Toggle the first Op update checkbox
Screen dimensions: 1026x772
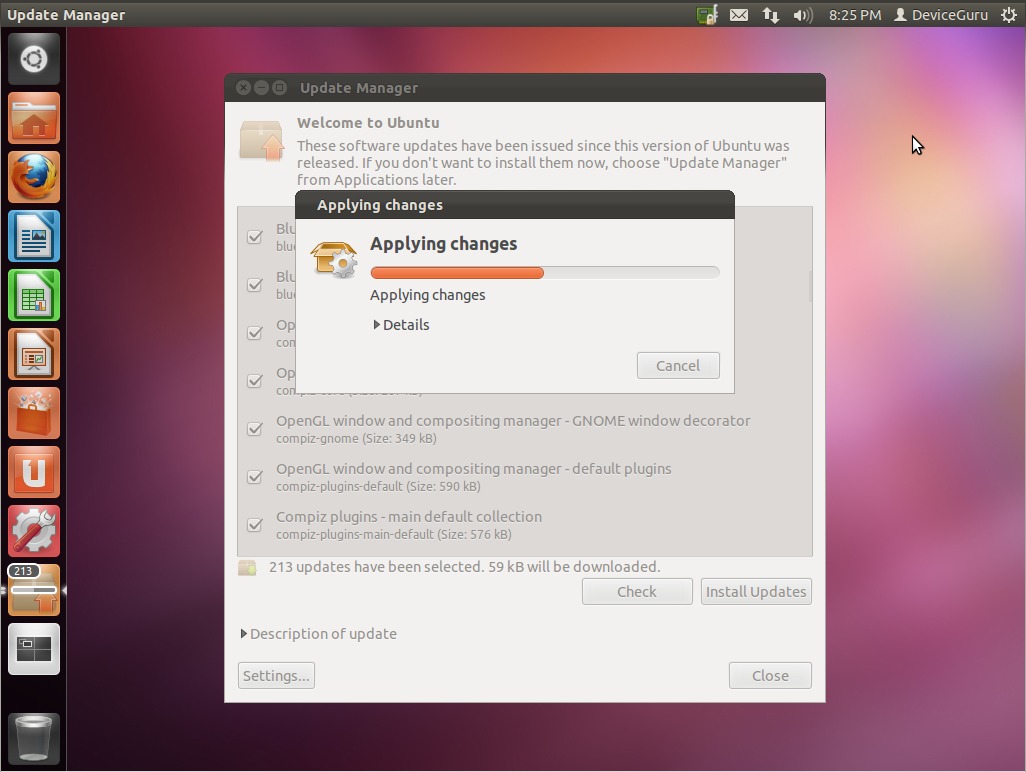pyautogui.click(x=255, y=333)
